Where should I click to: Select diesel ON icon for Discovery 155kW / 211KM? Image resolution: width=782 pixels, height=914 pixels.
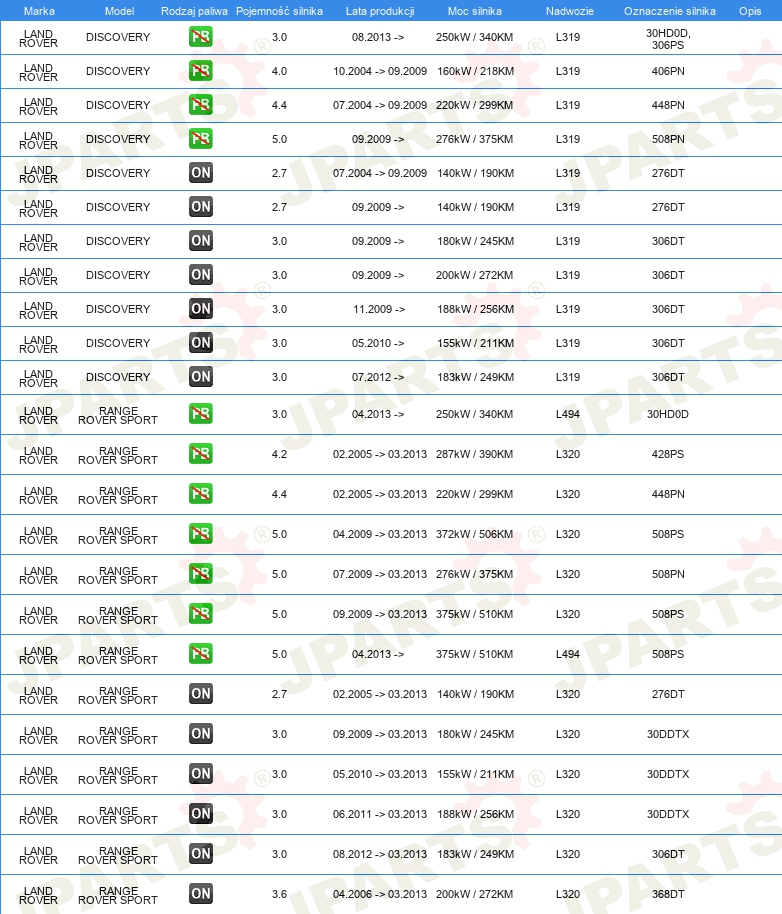[200, 343]
